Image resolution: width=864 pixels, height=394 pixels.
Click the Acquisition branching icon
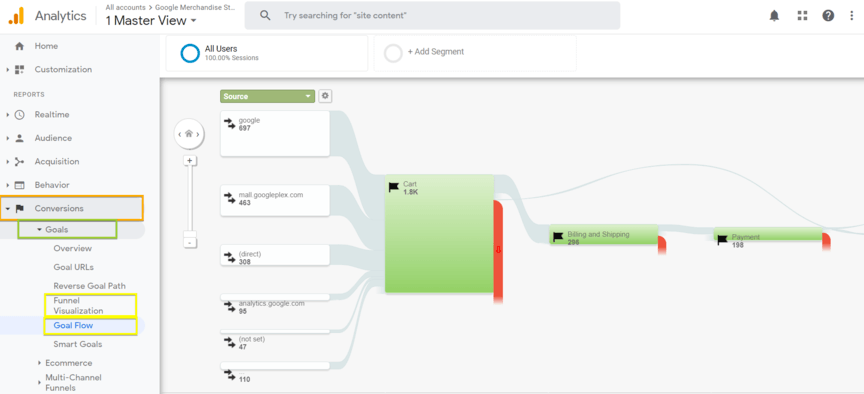click(20, 161)
